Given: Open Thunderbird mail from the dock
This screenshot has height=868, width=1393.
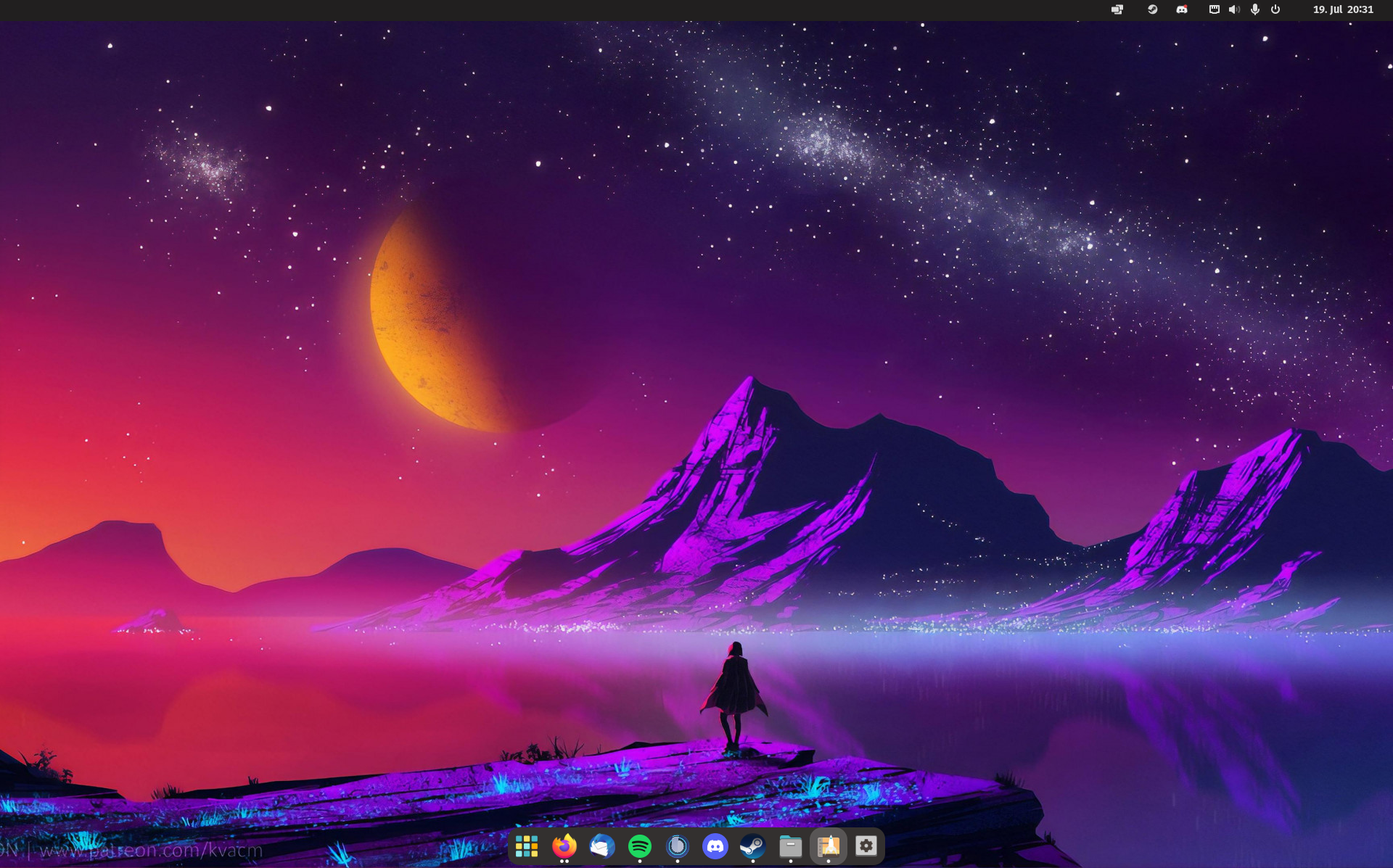Looking at the screenshot, I should 602,846.
